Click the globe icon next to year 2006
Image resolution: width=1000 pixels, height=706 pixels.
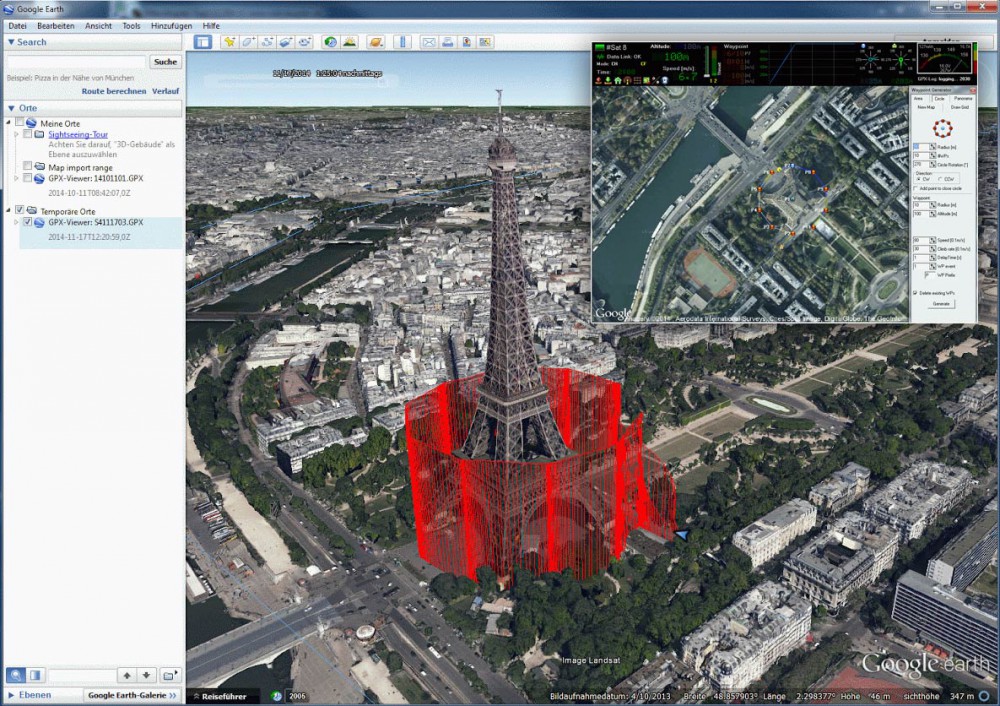276,696
